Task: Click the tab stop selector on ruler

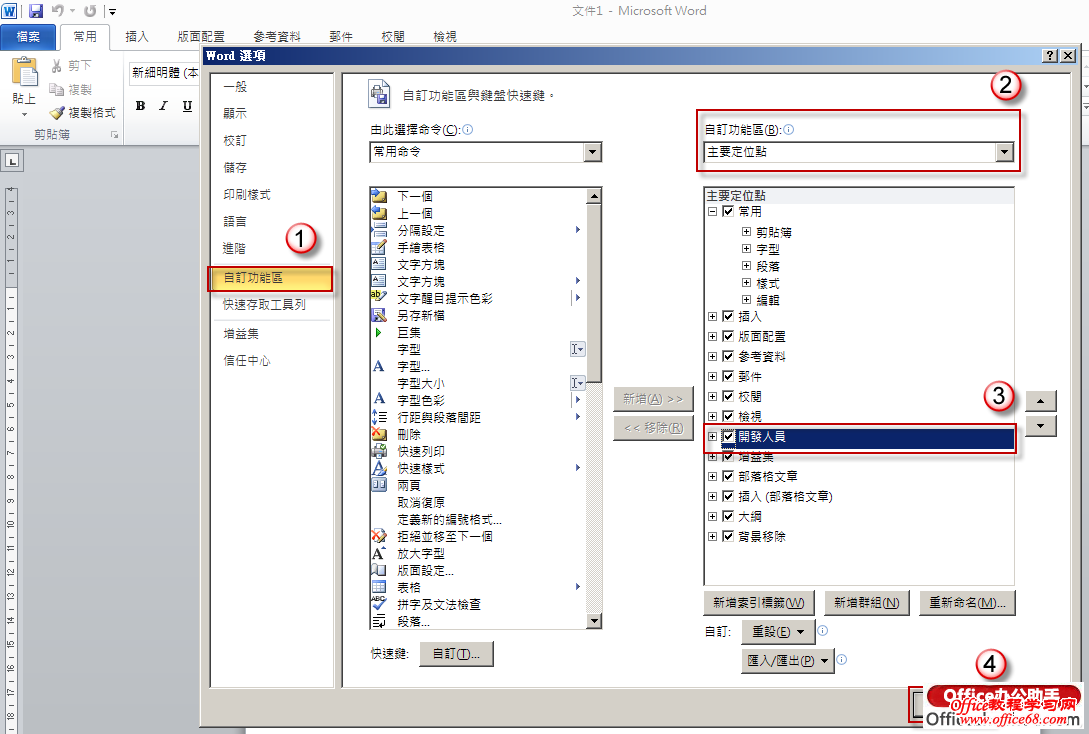Action: (12, 161)
